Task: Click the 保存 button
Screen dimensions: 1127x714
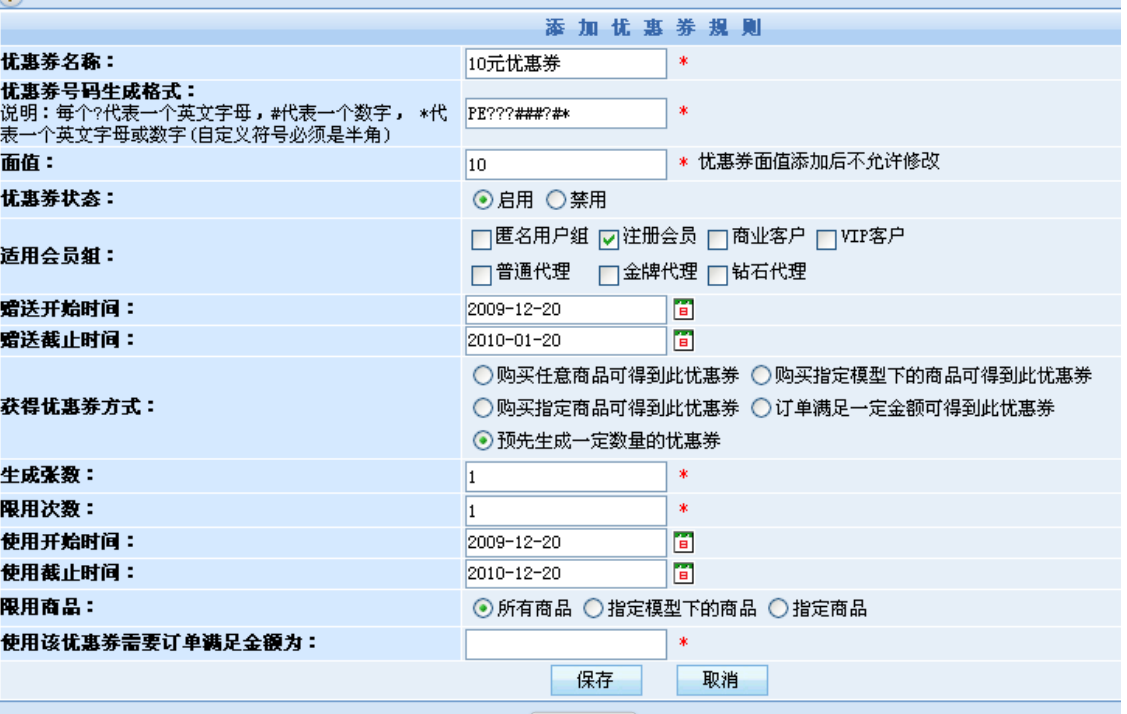Action: point(596,680)
